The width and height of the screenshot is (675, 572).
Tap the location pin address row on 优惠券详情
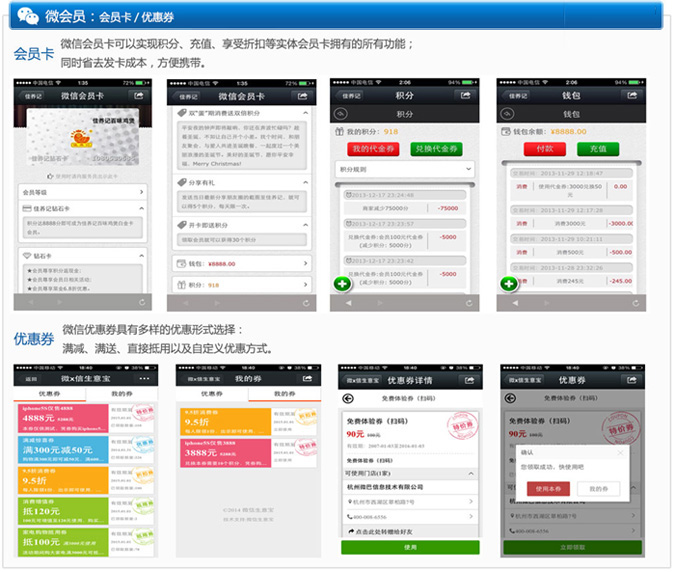coord(410,502)
